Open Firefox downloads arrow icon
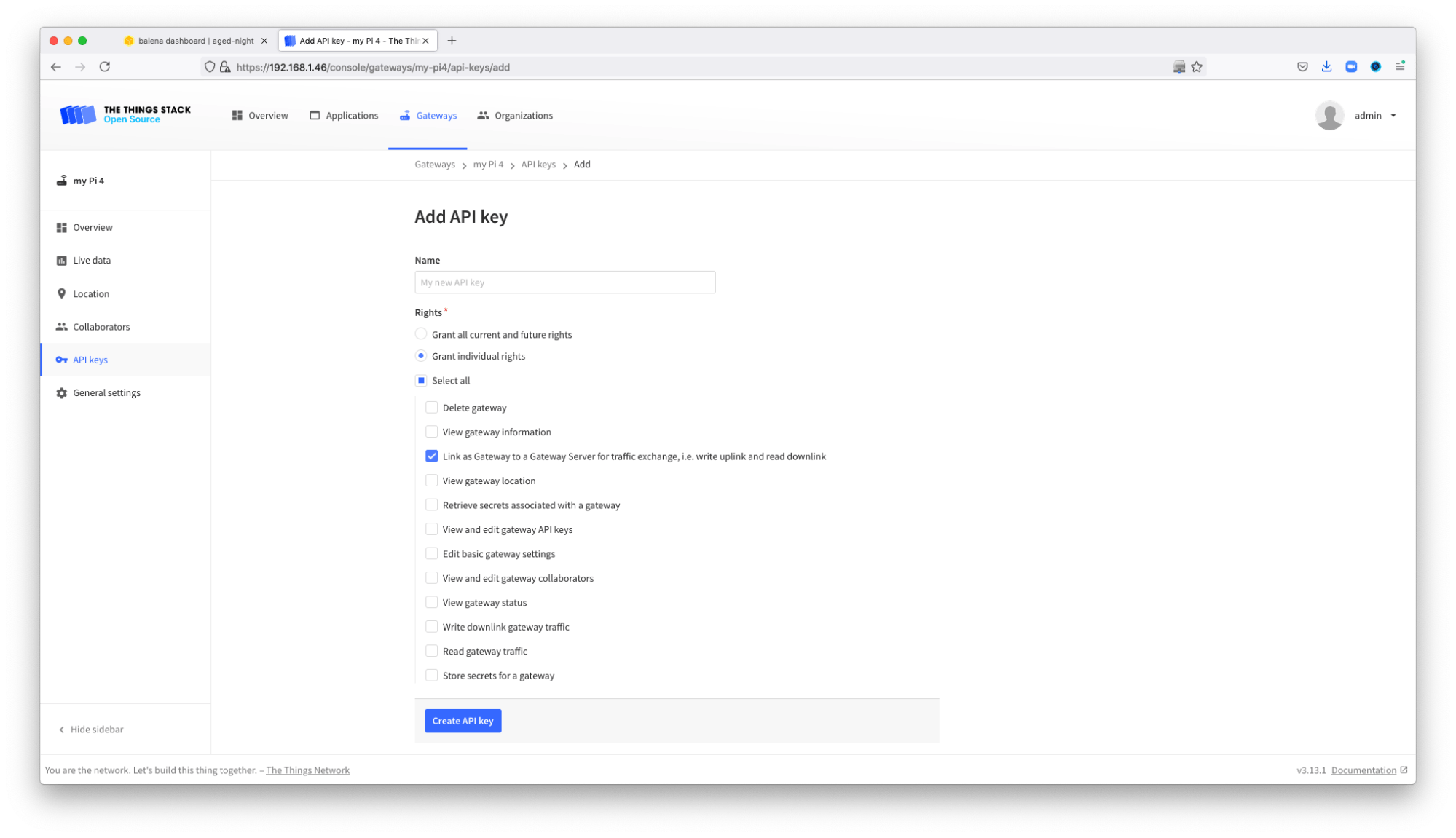1456x838 pixels. [x=1326, y=67]
